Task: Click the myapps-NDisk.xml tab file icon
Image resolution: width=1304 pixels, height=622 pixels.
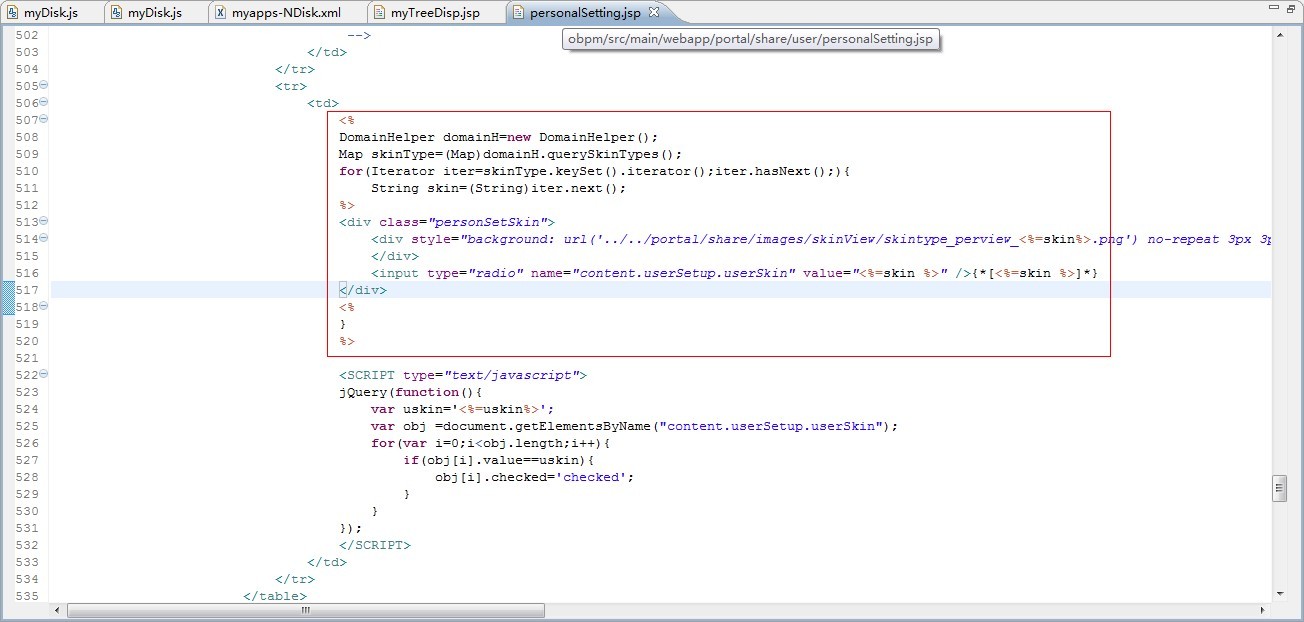Action: coord(221,13)
